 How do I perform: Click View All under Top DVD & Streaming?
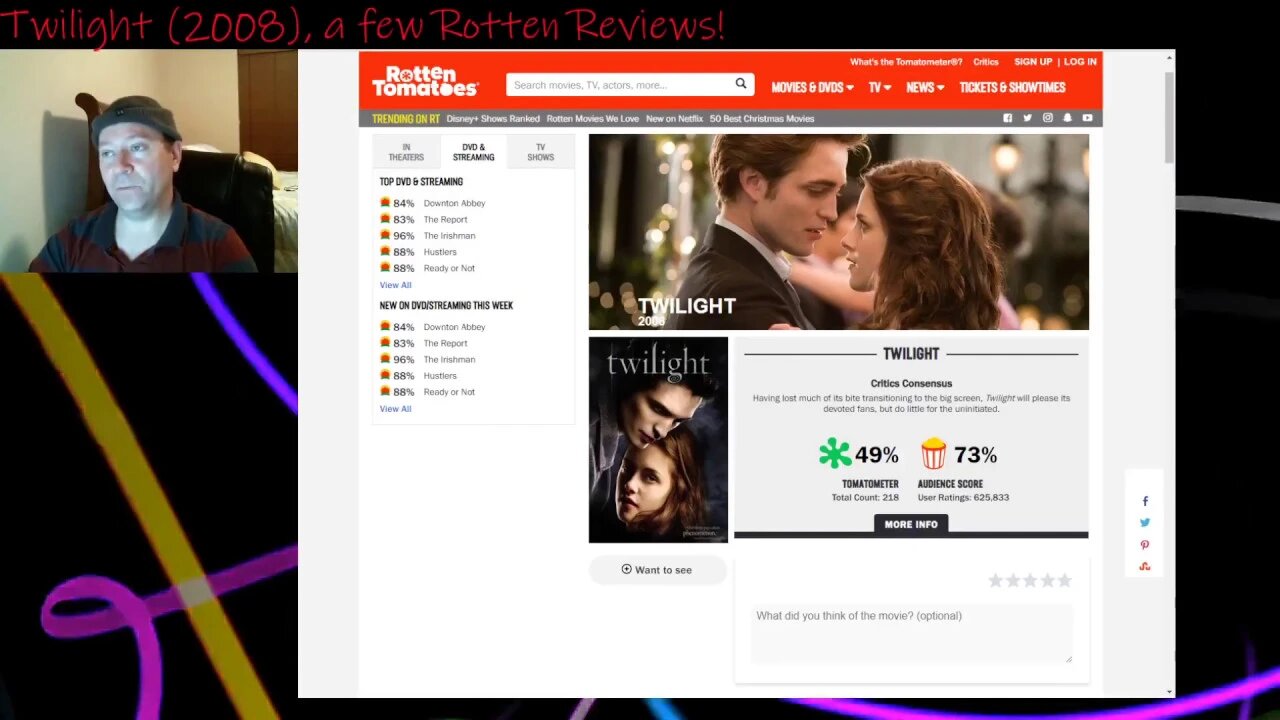(x=395, y=285)
